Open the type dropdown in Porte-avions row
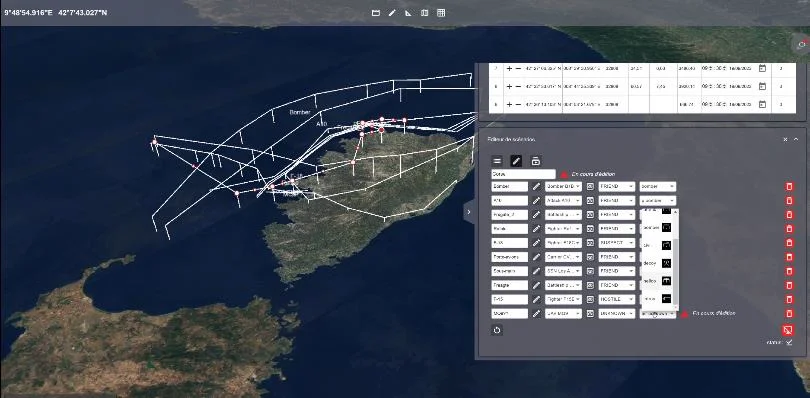Screen dimensions: 810x398 click(563, 257)
